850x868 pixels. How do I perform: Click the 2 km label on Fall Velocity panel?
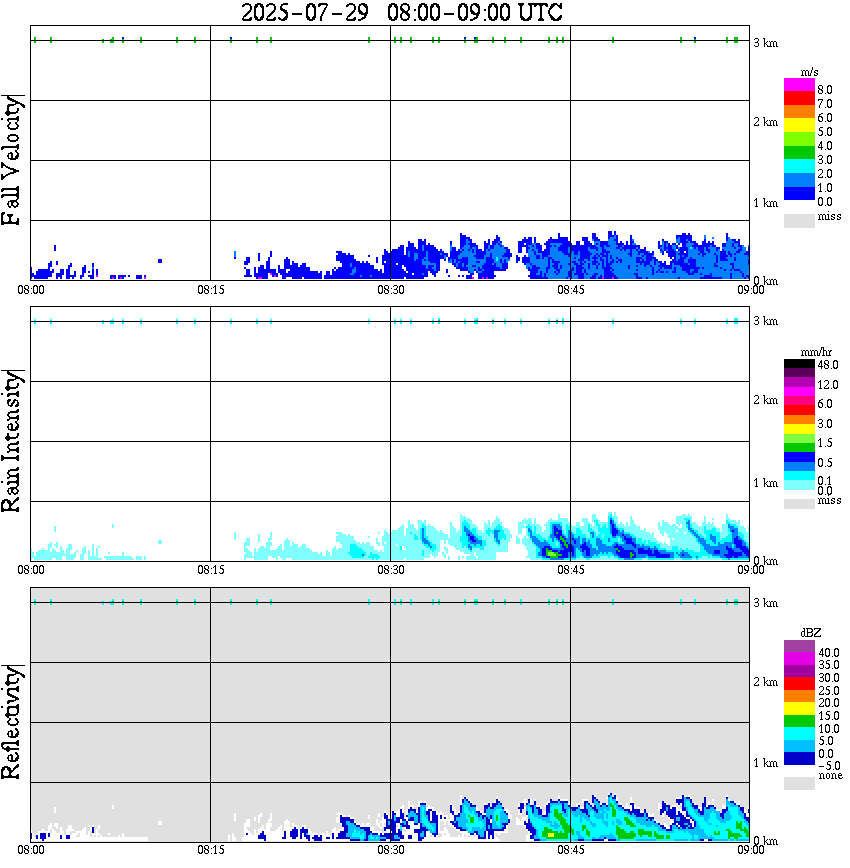[x=765, y=122]
